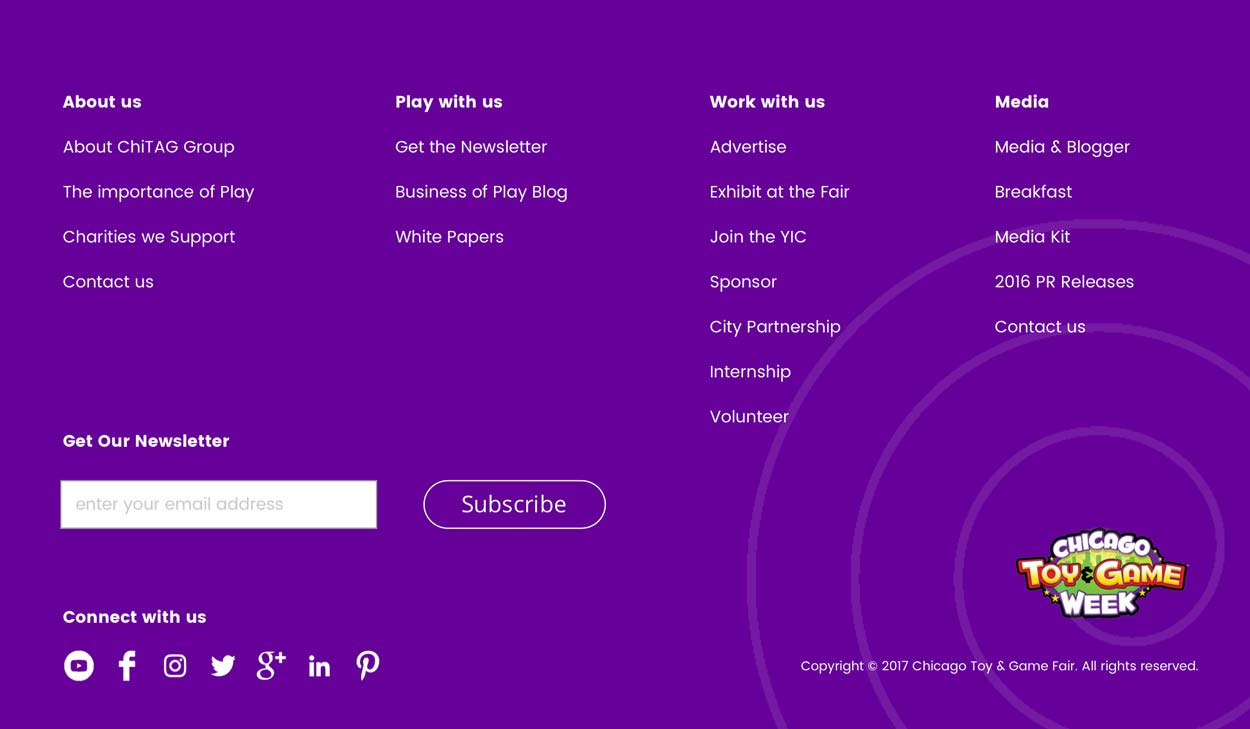Screen dimensions: 1250x729
Task: Click the Copyright 2017 notice text
Action: 999,666
